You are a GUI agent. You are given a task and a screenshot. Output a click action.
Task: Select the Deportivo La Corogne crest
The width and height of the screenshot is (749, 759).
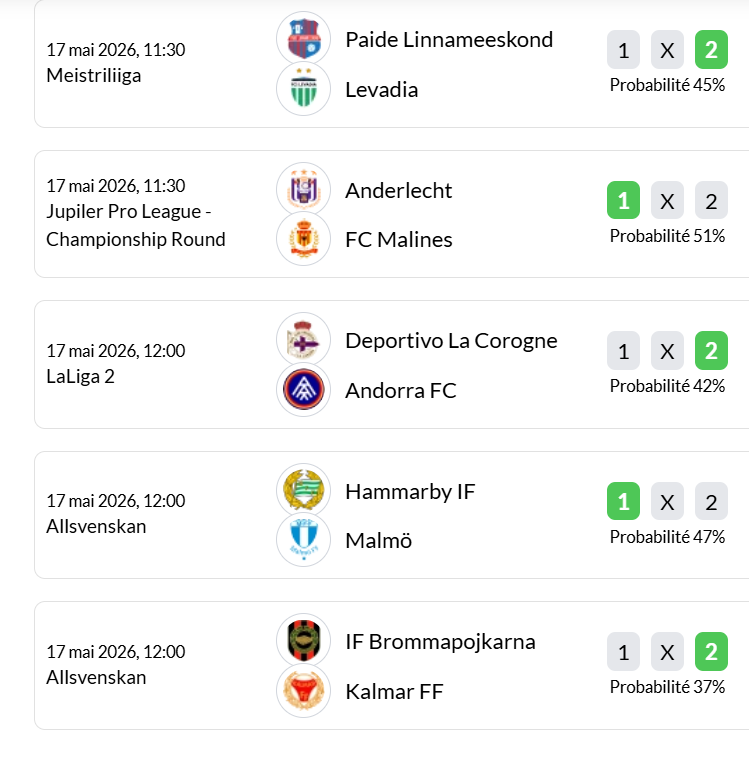pyautogui.click(x=304, y=339)
